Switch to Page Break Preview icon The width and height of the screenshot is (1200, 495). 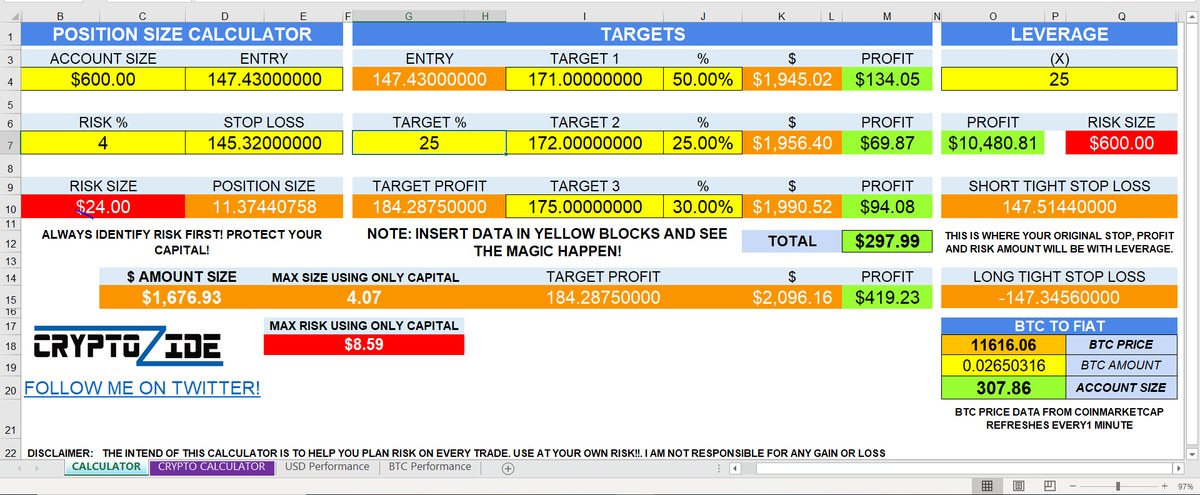(1050, 485)
